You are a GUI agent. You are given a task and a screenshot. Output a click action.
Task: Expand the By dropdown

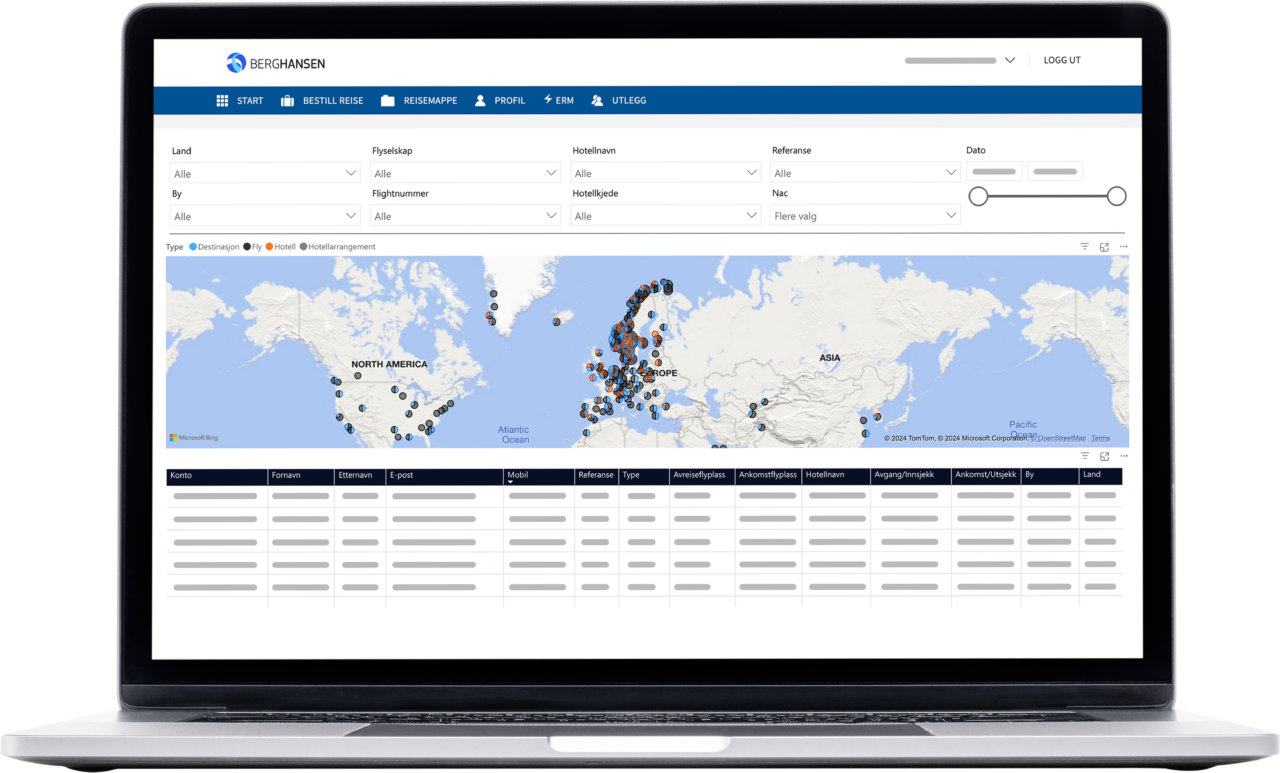[x=265, y=216]
